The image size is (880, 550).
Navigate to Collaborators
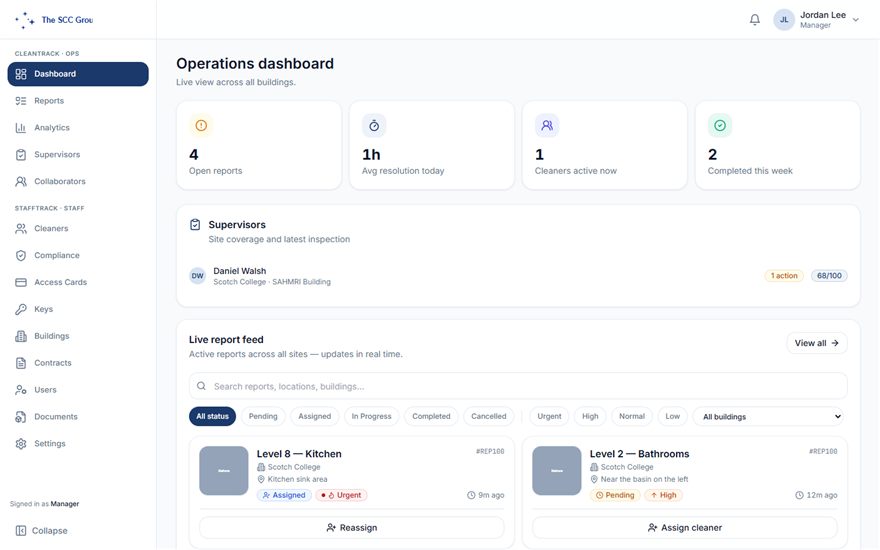coord(78,182)
